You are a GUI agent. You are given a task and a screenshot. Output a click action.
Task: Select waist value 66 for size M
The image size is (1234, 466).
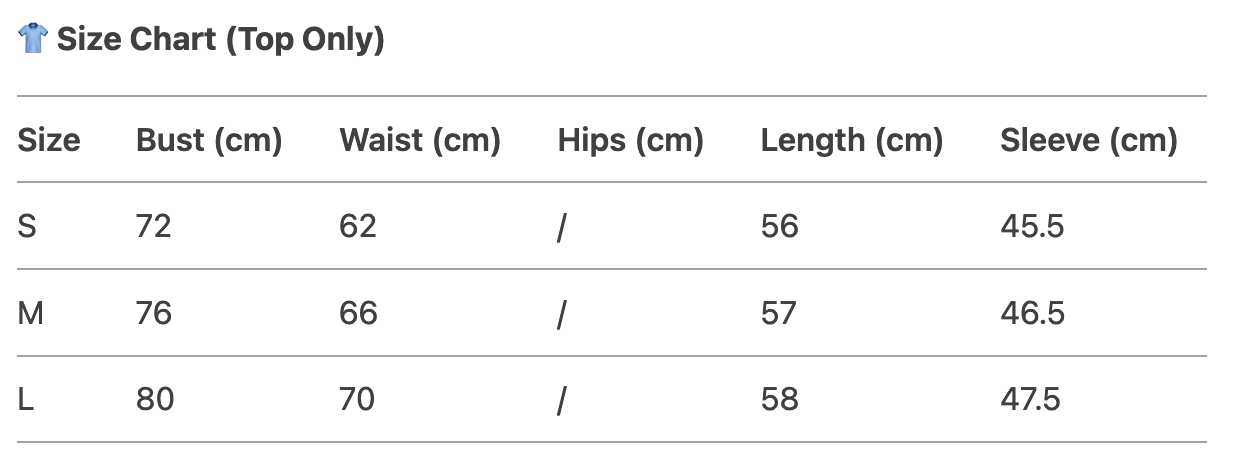click(358, 314)
